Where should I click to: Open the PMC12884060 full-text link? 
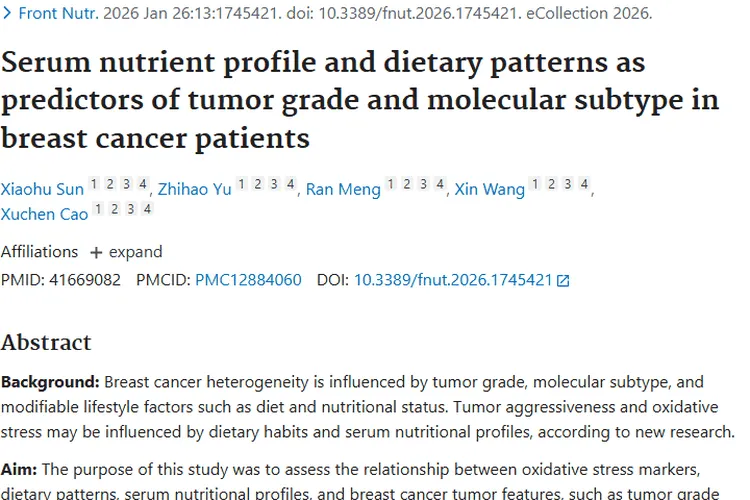pos(248,280)
